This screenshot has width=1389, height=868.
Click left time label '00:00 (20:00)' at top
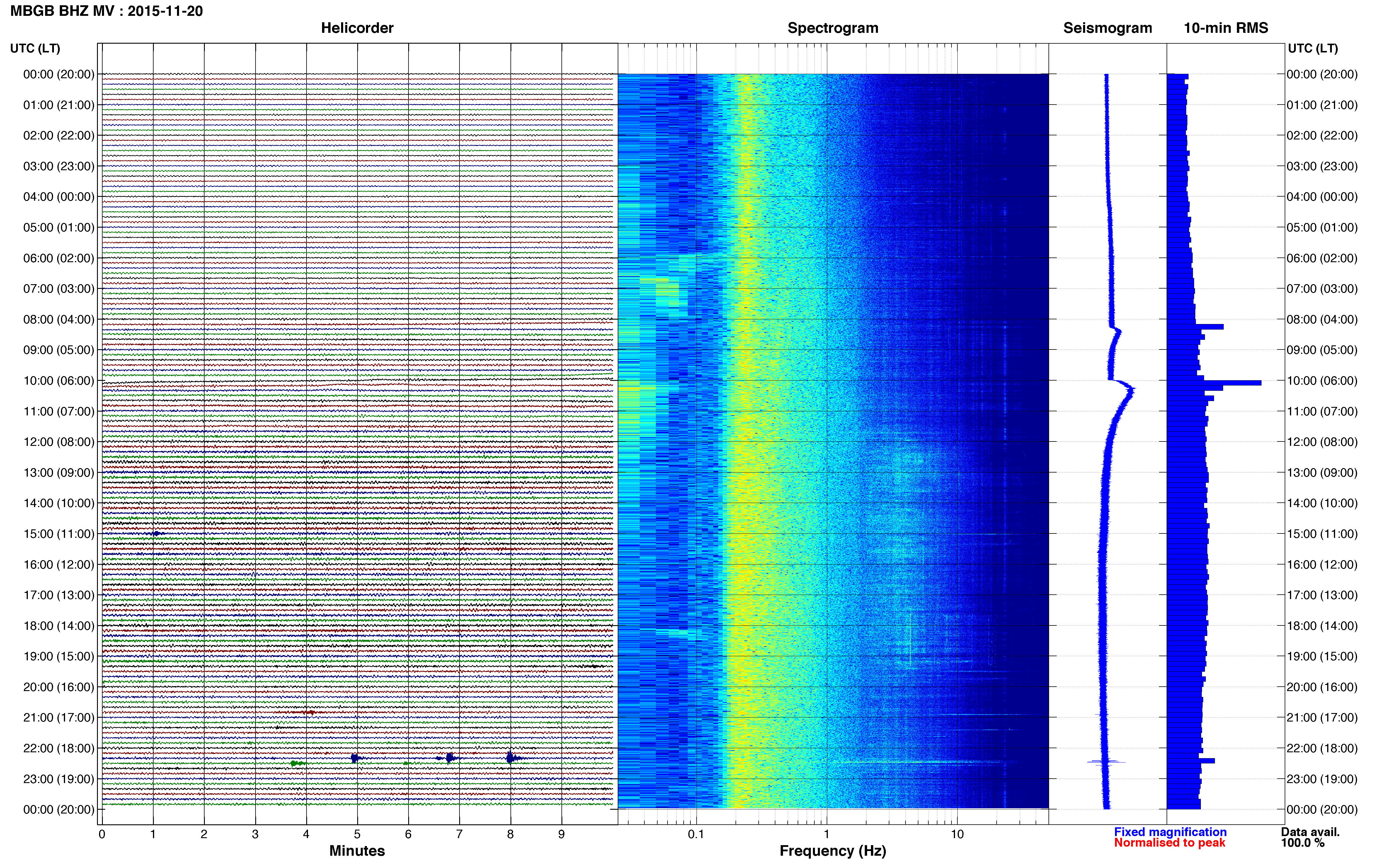59,74
